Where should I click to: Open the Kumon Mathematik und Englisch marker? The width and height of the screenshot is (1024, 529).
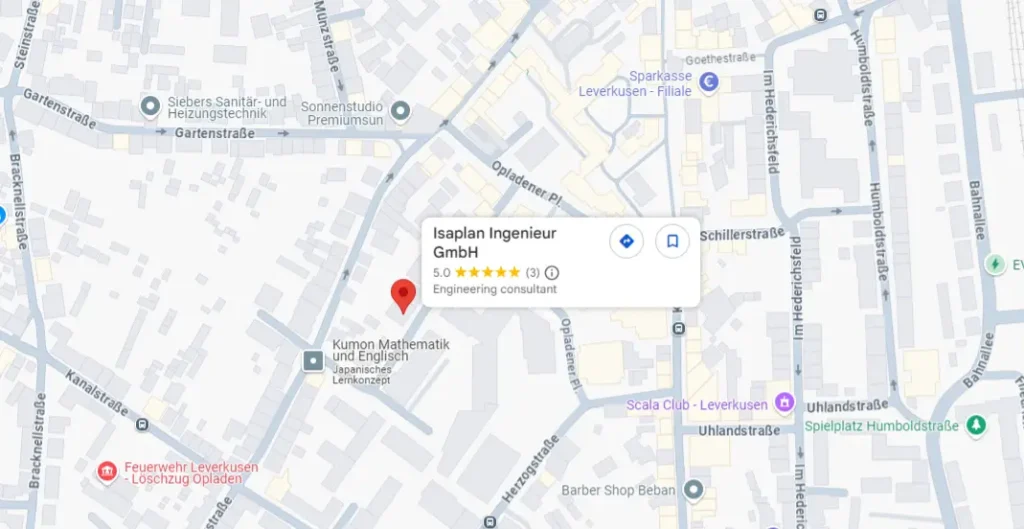[313, 361]
